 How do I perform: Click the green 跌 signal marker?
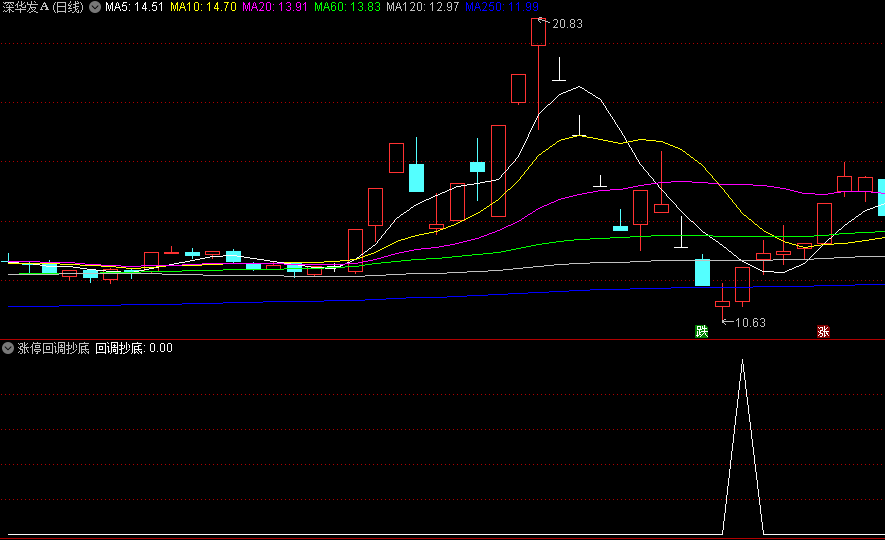(702, 331)
